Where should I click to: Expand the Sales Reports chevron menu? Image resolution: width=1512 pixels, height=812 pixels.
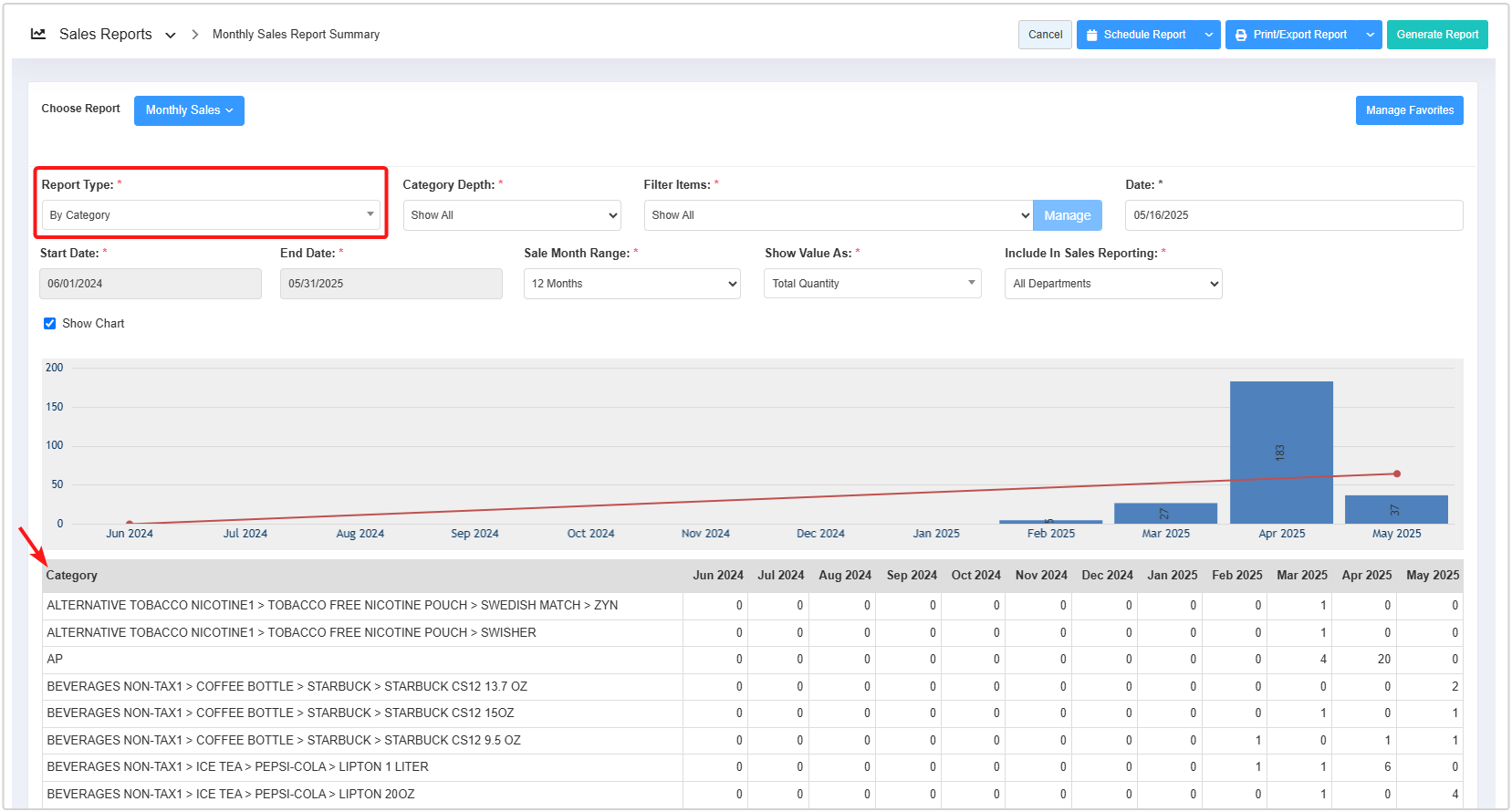pos(171,36)
